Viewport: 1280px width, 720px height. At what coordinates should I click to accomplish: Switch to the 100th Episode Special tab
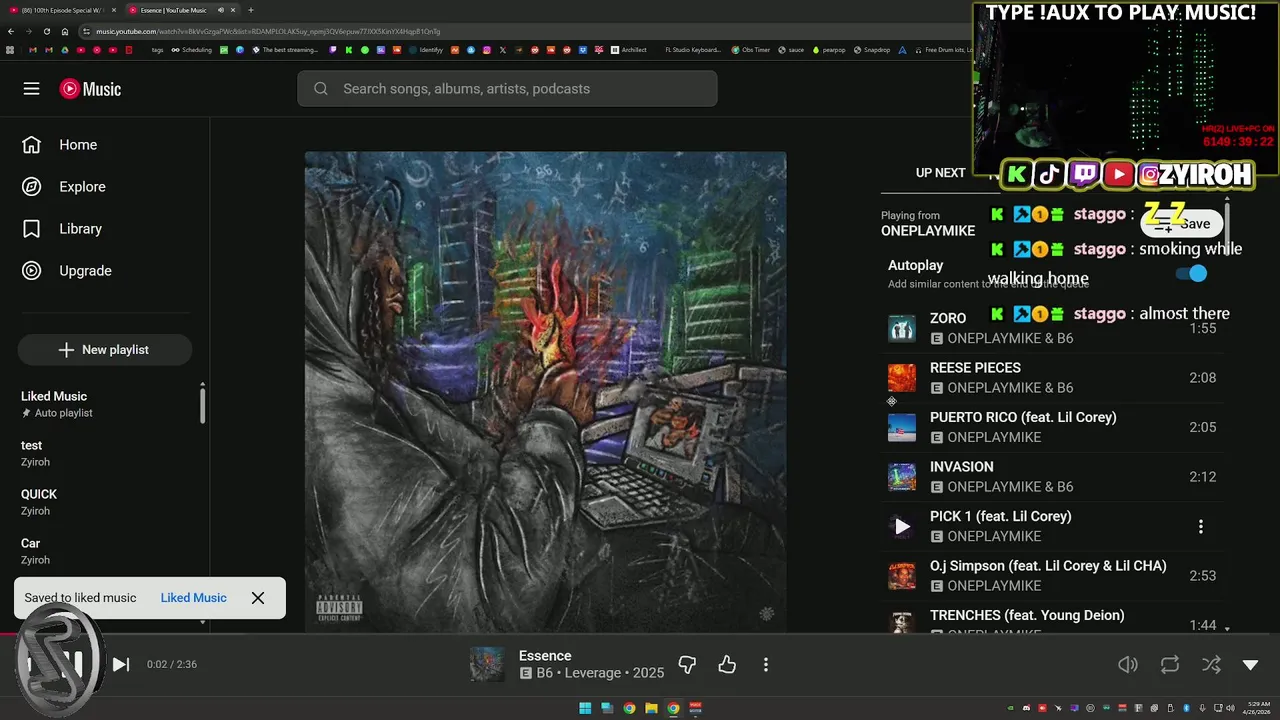coord(60,10)
